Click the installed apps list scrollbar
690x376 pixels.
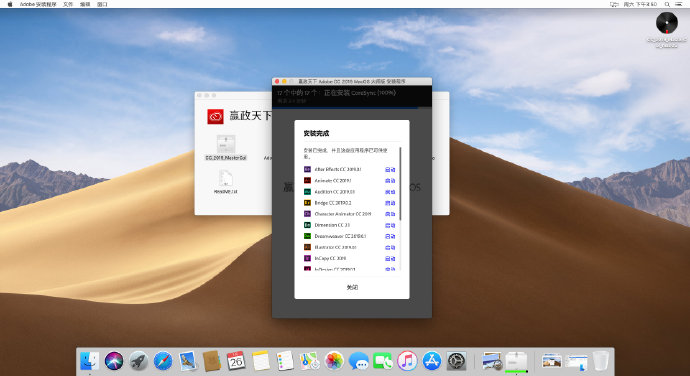click(400, 184)
